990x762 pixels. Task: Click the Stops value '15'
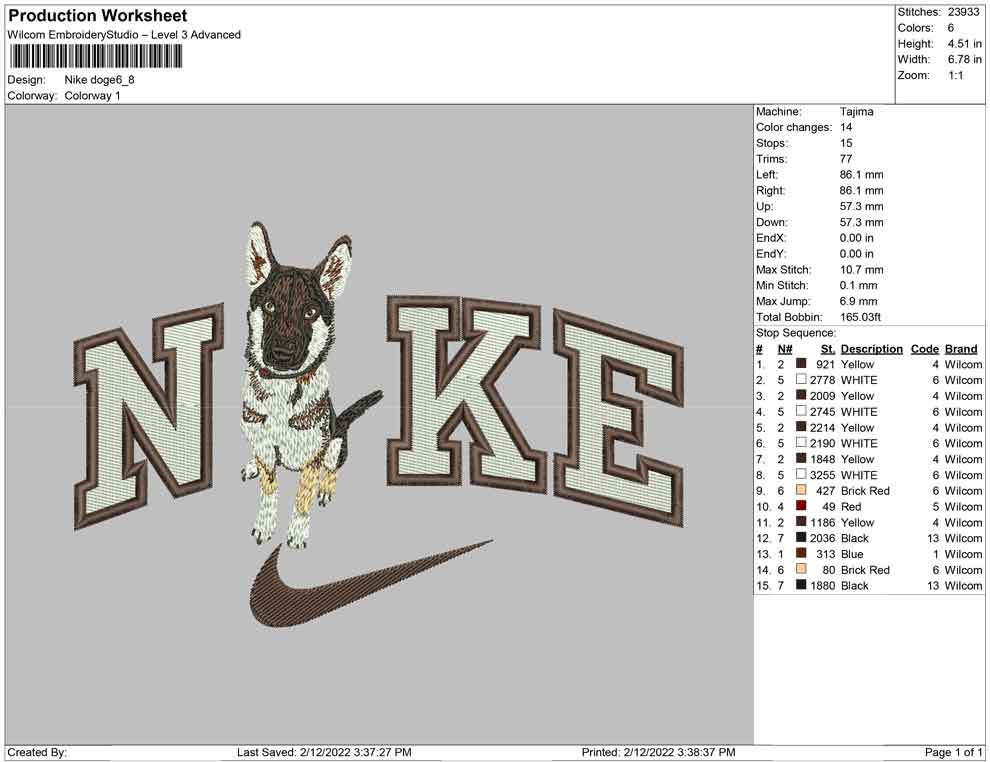[x=846, y=143]
